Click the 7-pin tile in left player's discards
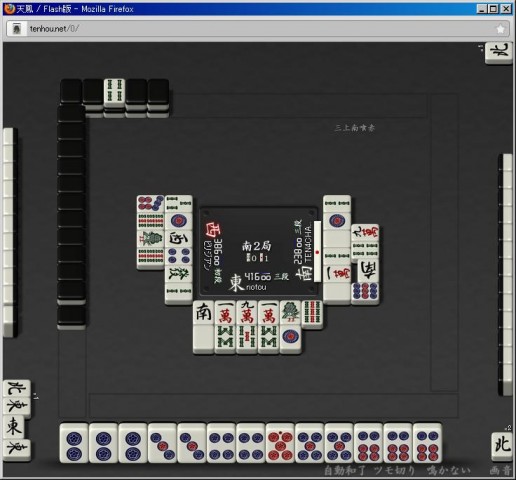This screenshot has height=480, width=516. [x=151, y=203]
